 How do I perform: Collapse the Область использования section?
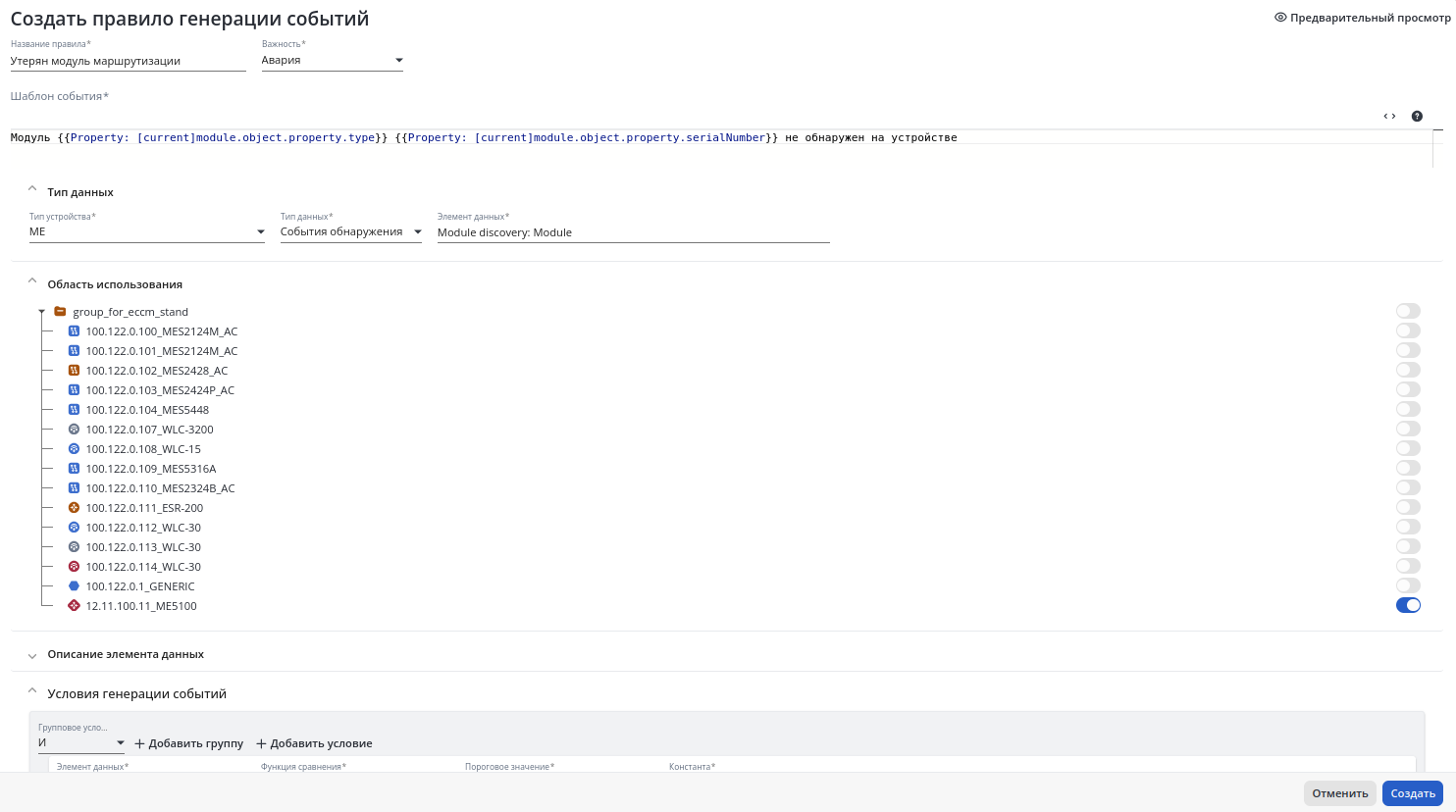32,280
